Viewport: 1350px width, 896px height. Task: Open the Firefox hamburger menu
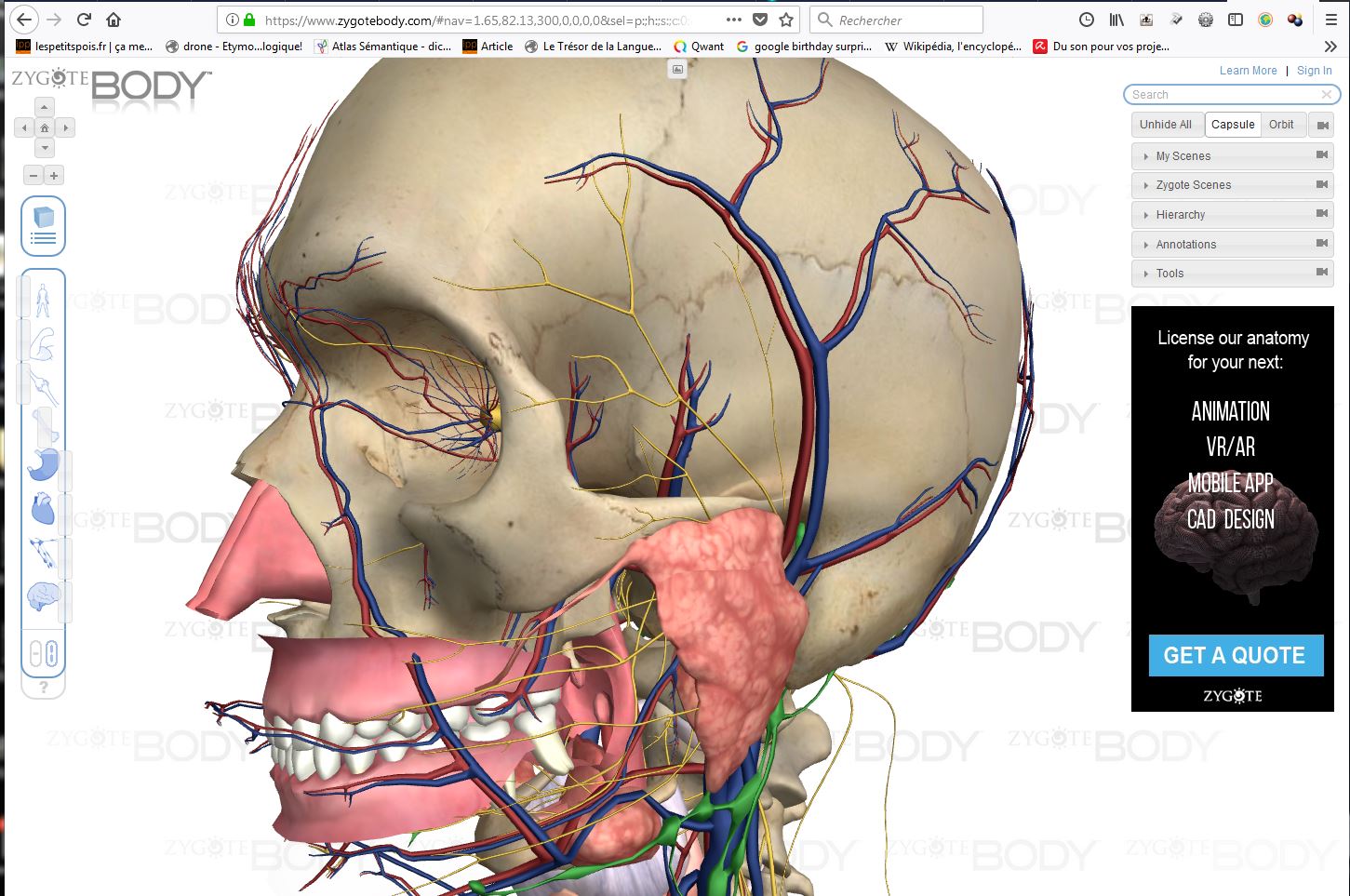coord(1330,20)
